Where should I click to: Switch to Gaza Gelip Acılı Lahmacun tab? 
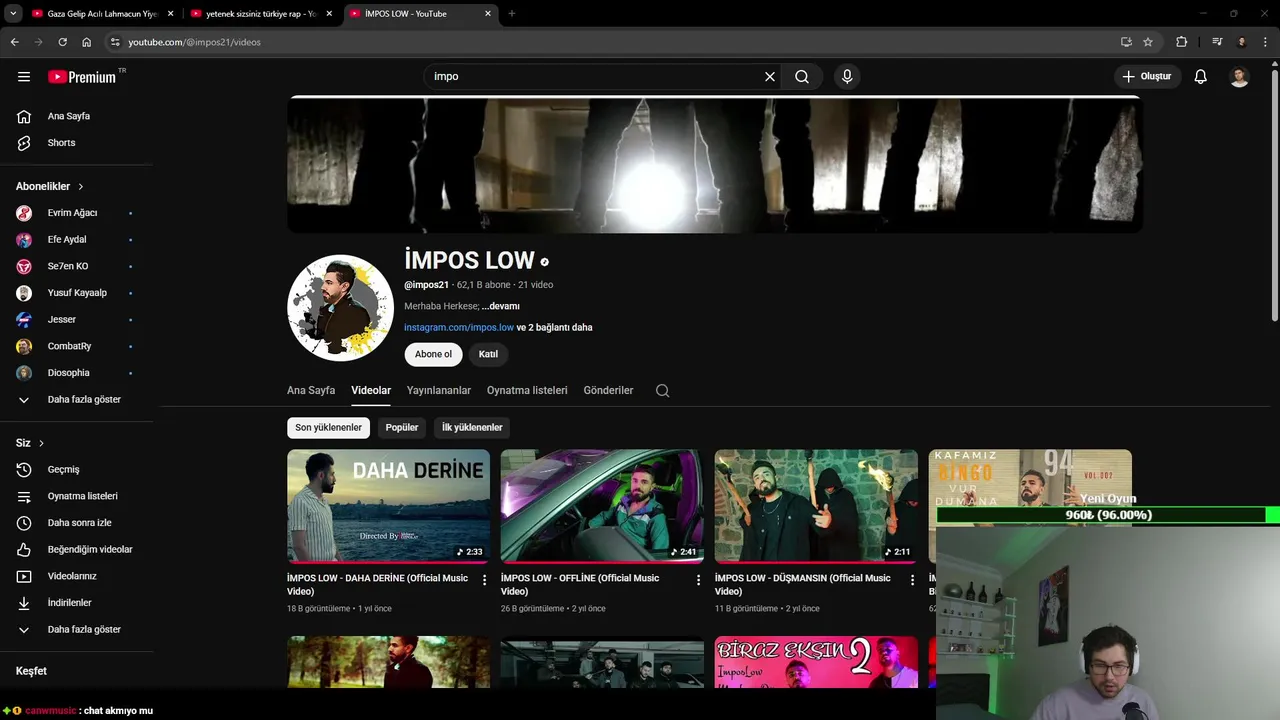pos(103,14)
